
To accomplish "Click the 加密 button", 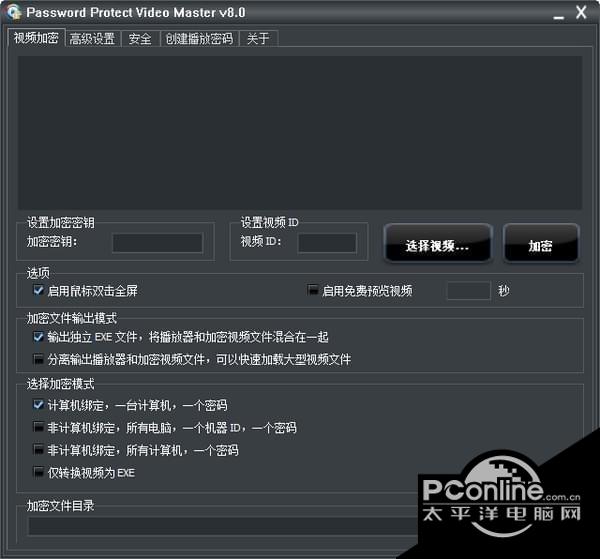I will click(541, 243).
